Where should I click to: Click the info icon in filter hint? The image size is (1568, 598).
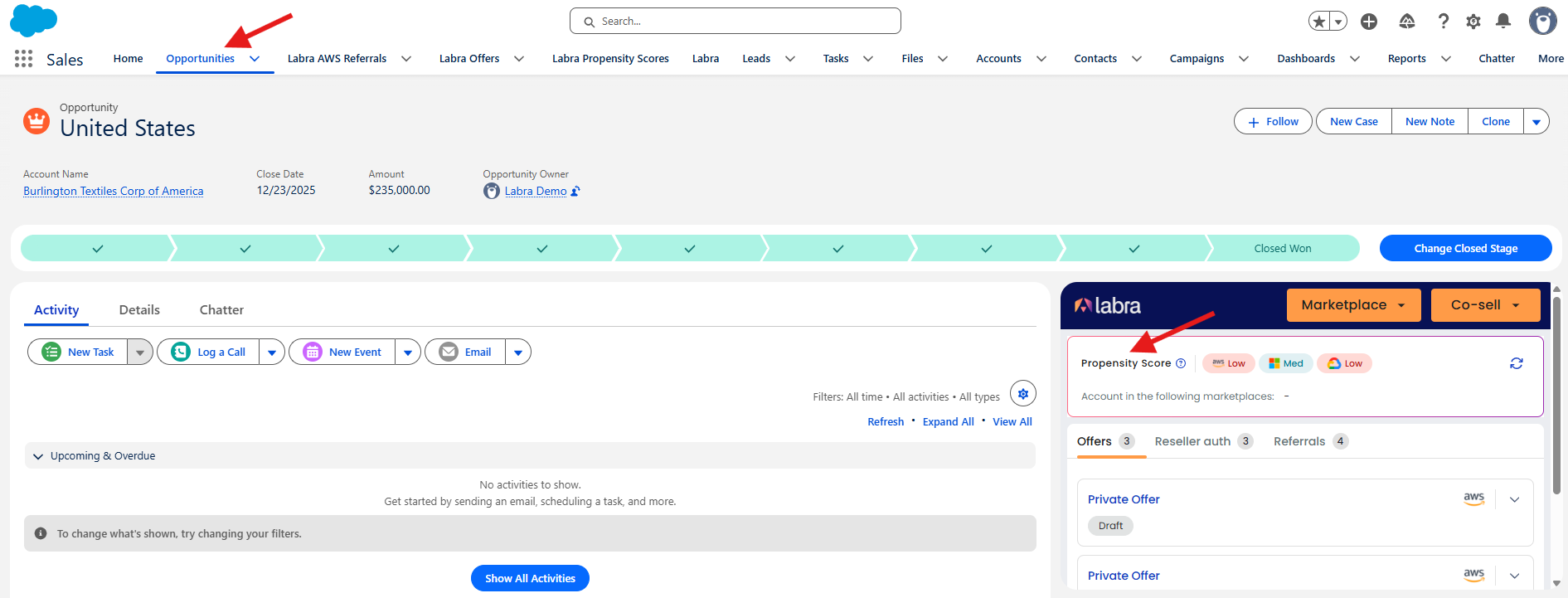tap(41, 533)
